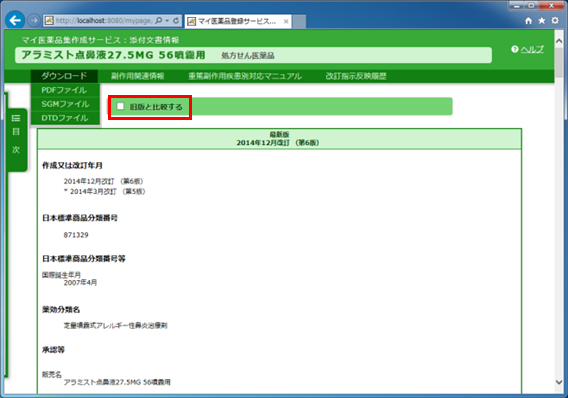Select the マイ医薬品登録サービス browser tab

pyautogui.click(x=237, y=21)
